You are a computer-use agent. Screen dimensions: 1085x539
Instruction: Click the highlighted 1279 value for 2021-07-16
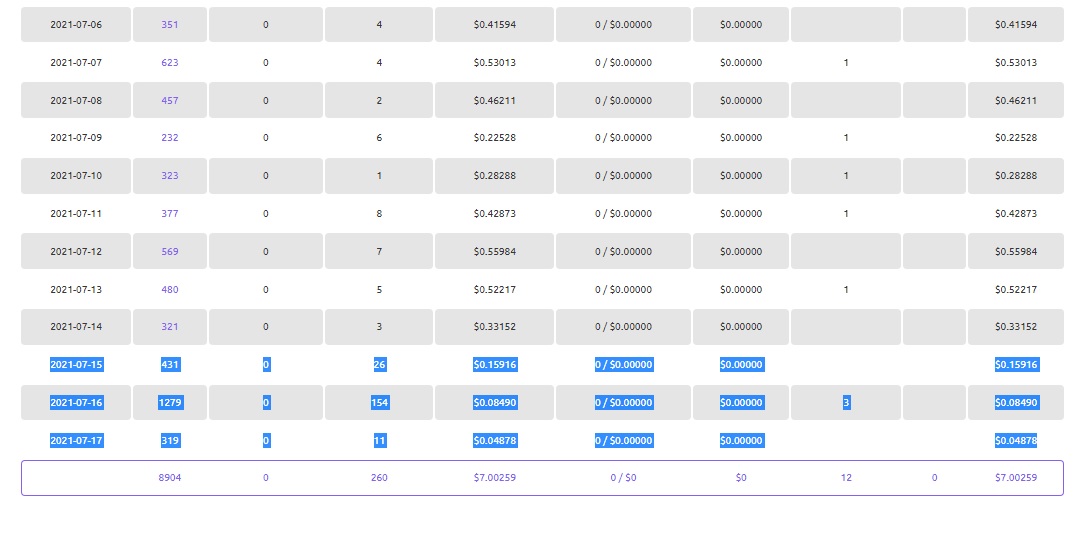(x=170, y=402)
